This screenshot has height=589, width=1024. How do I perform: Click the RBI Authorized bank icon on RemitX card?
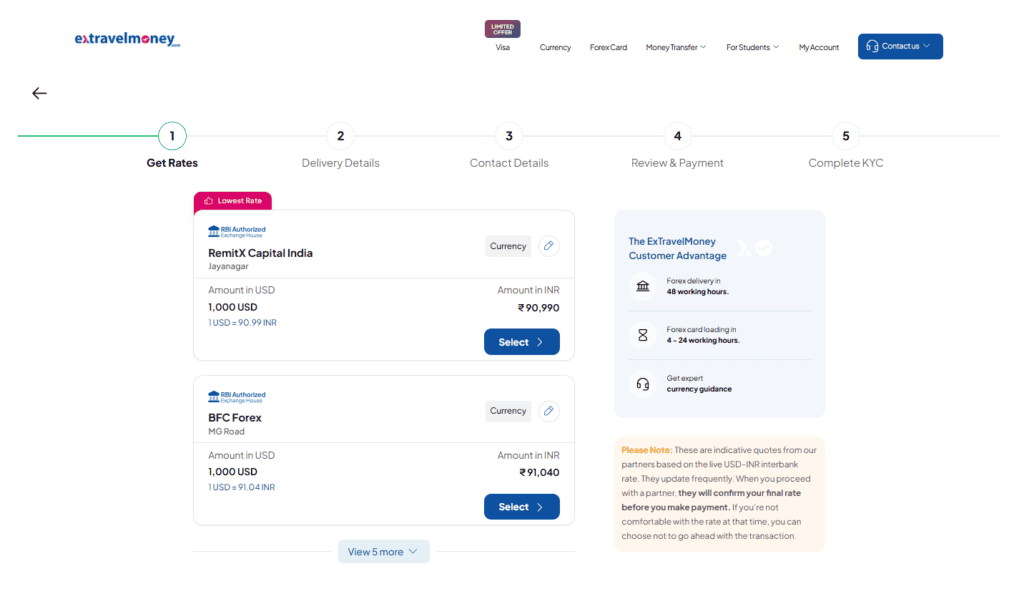(x=211, y=228)
